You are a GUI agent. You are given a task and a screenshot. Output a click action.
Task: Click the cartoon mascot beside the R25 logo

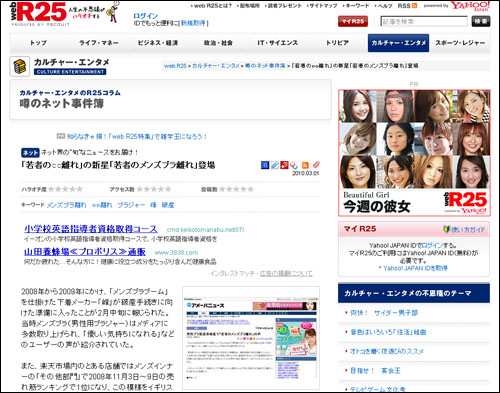pyautogui.click(x=113, y=12)
